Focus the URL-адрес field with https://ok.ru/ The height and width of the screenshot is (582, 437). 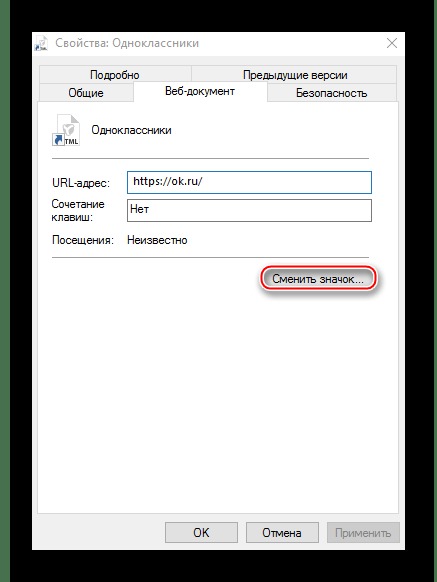pos(249,182)
